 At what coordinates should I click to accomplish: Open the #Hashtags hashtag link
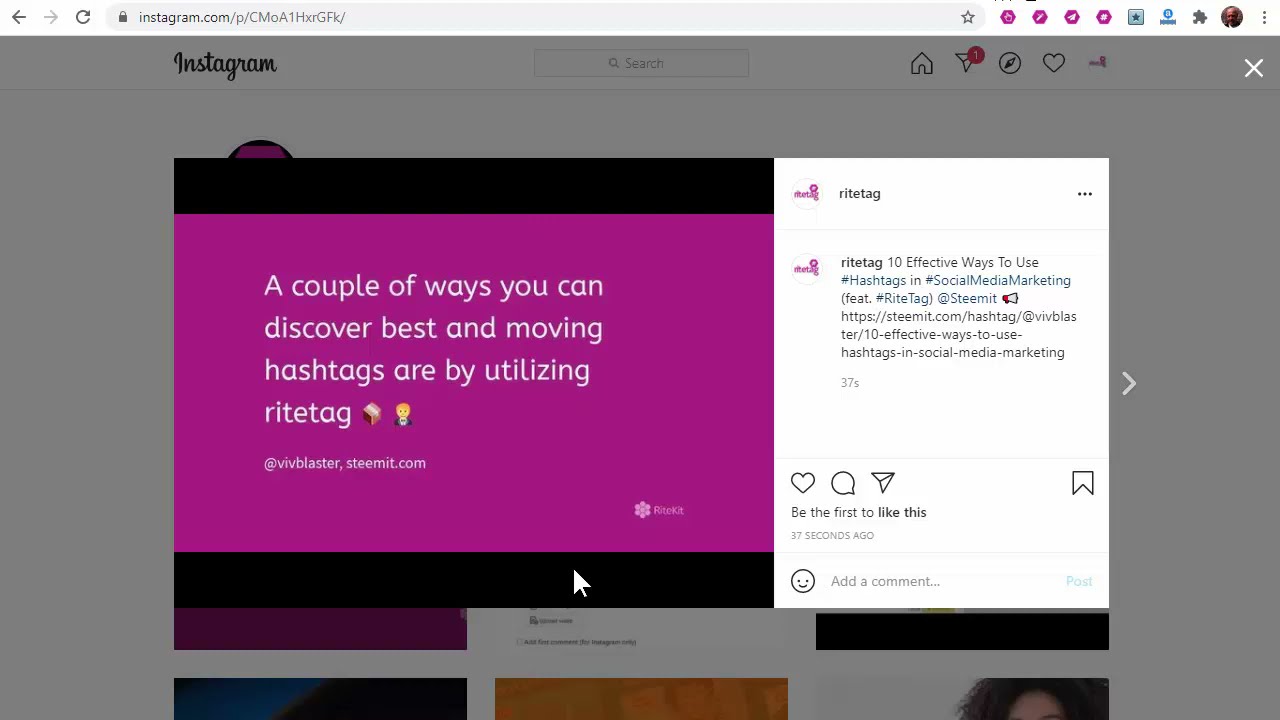coord(873,280)
